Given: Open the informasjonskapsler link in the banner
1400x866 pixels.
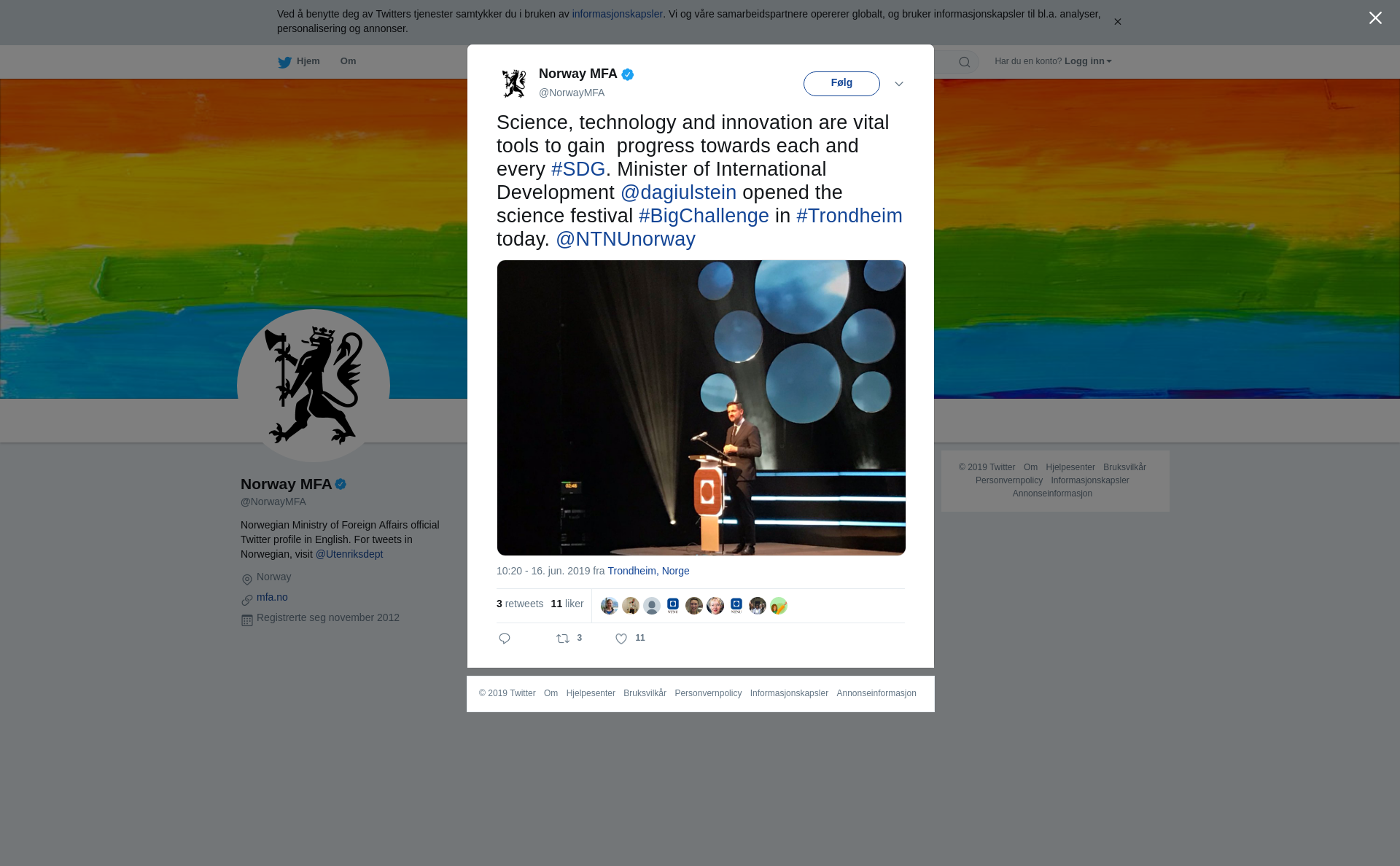Looking at the screenshot, I should 617,14.
